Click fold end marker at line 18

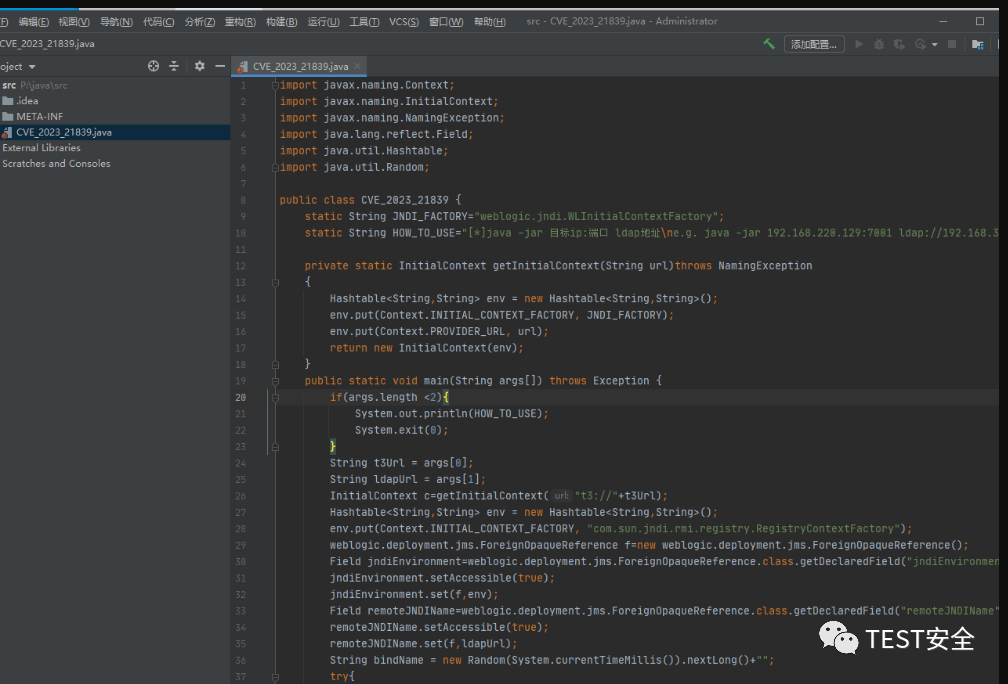click(275, 364)
